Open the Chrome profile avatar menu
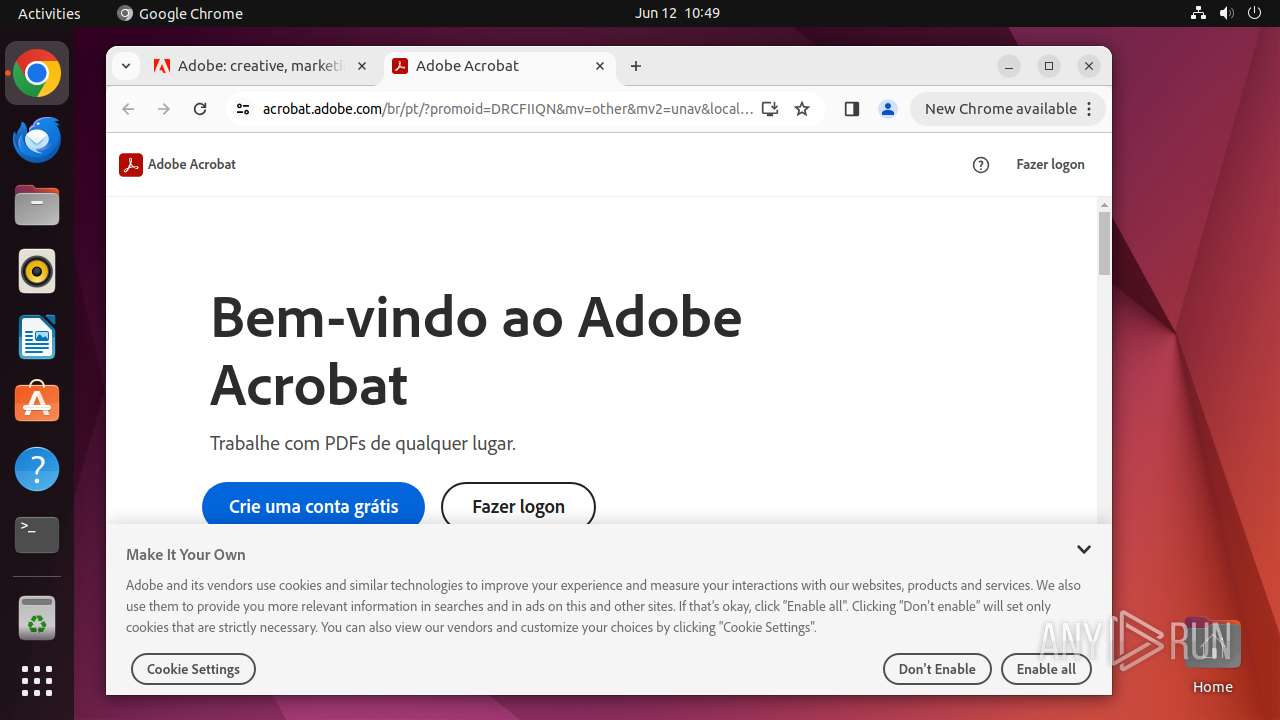Viewport: 1280px width, 720px height. tap(888, 109)
